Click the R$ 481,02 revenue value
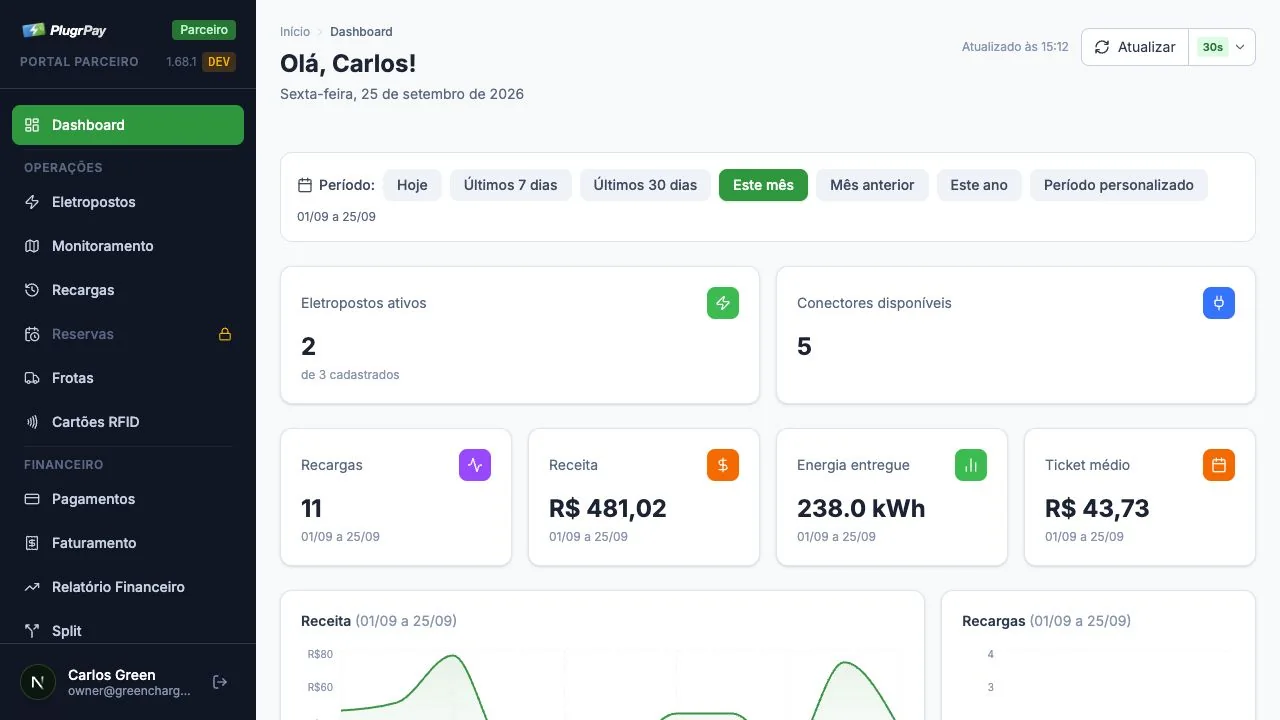 click(608, 508)
